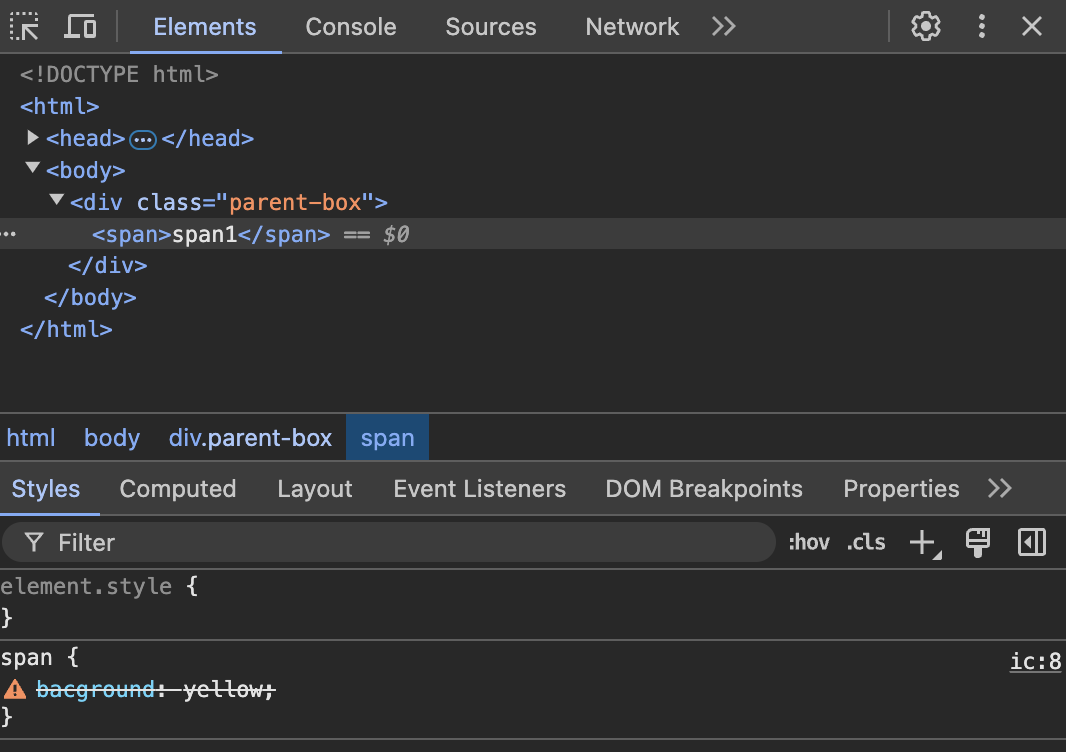Edit the yellow property value
Screen dimensions: 1066x752
click(222, 689)
